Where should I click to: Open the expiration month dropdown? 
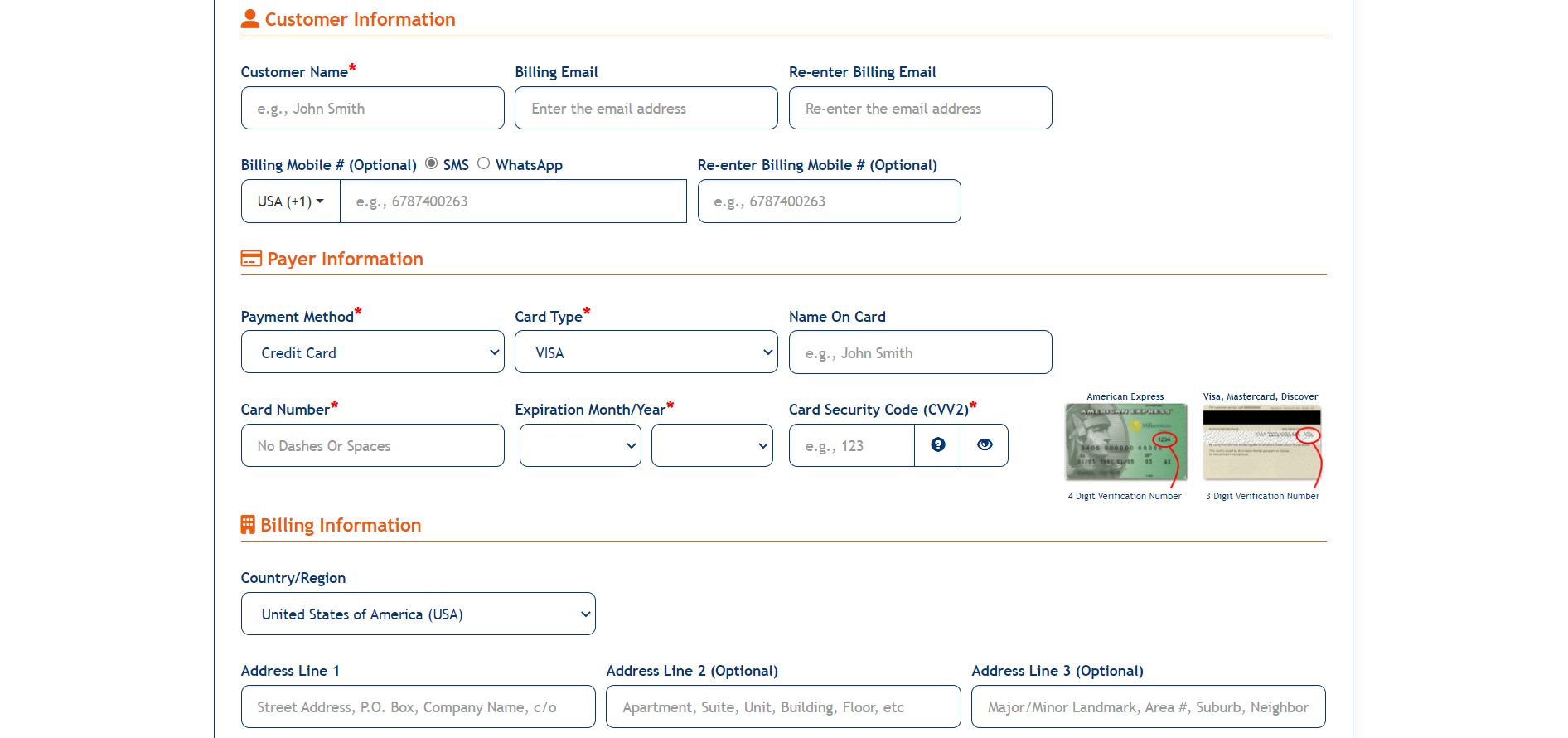click(580, 445)
